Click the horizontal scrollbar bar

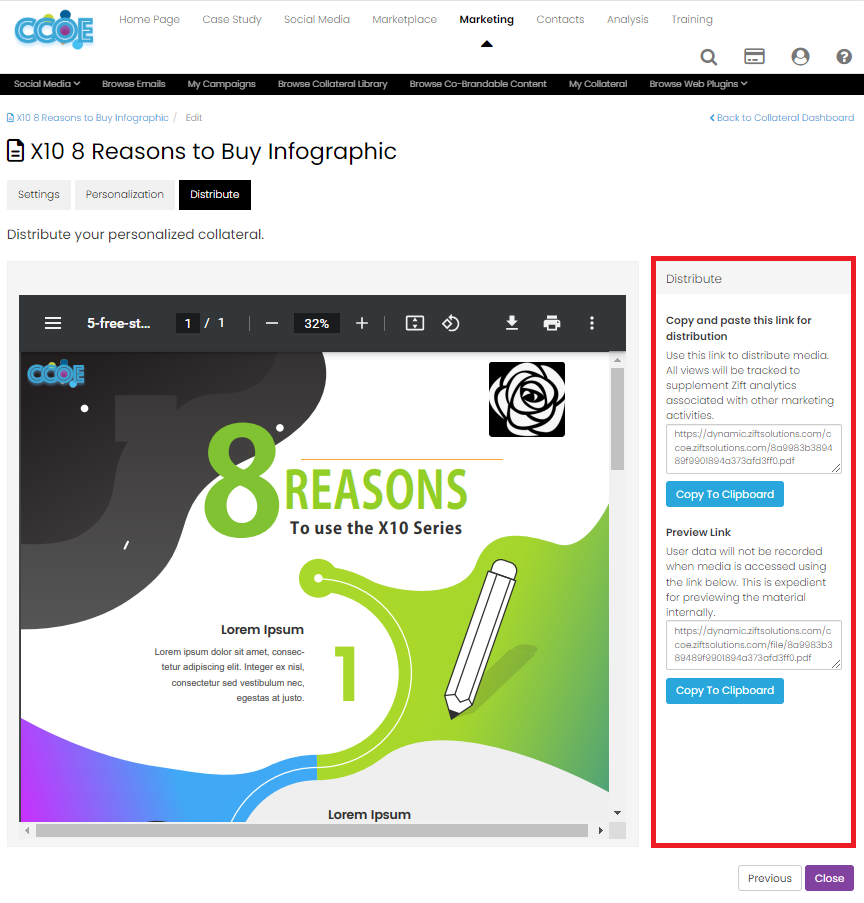pos(312,830)
